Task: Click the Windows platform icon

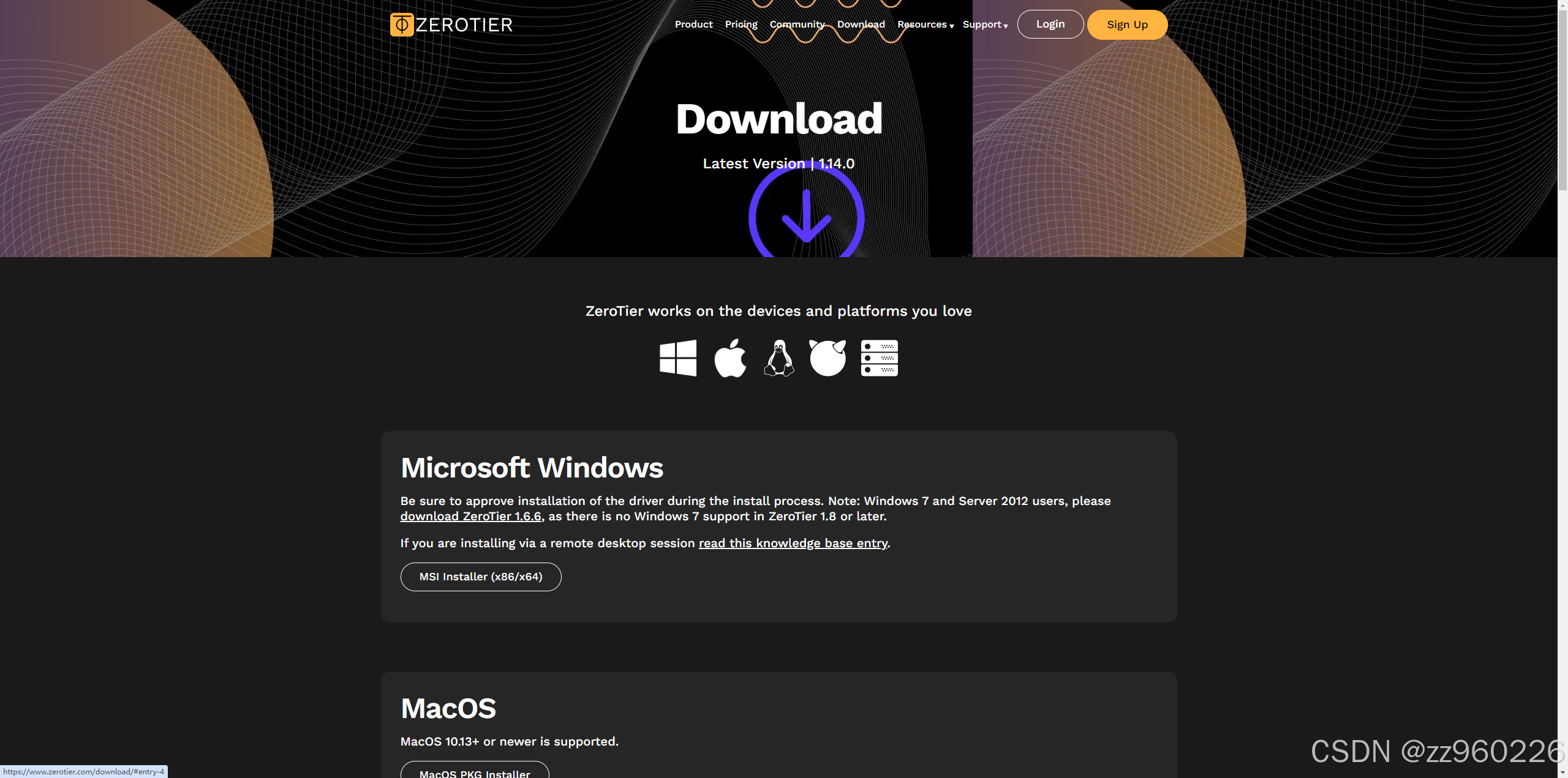Action: point(677,358)
